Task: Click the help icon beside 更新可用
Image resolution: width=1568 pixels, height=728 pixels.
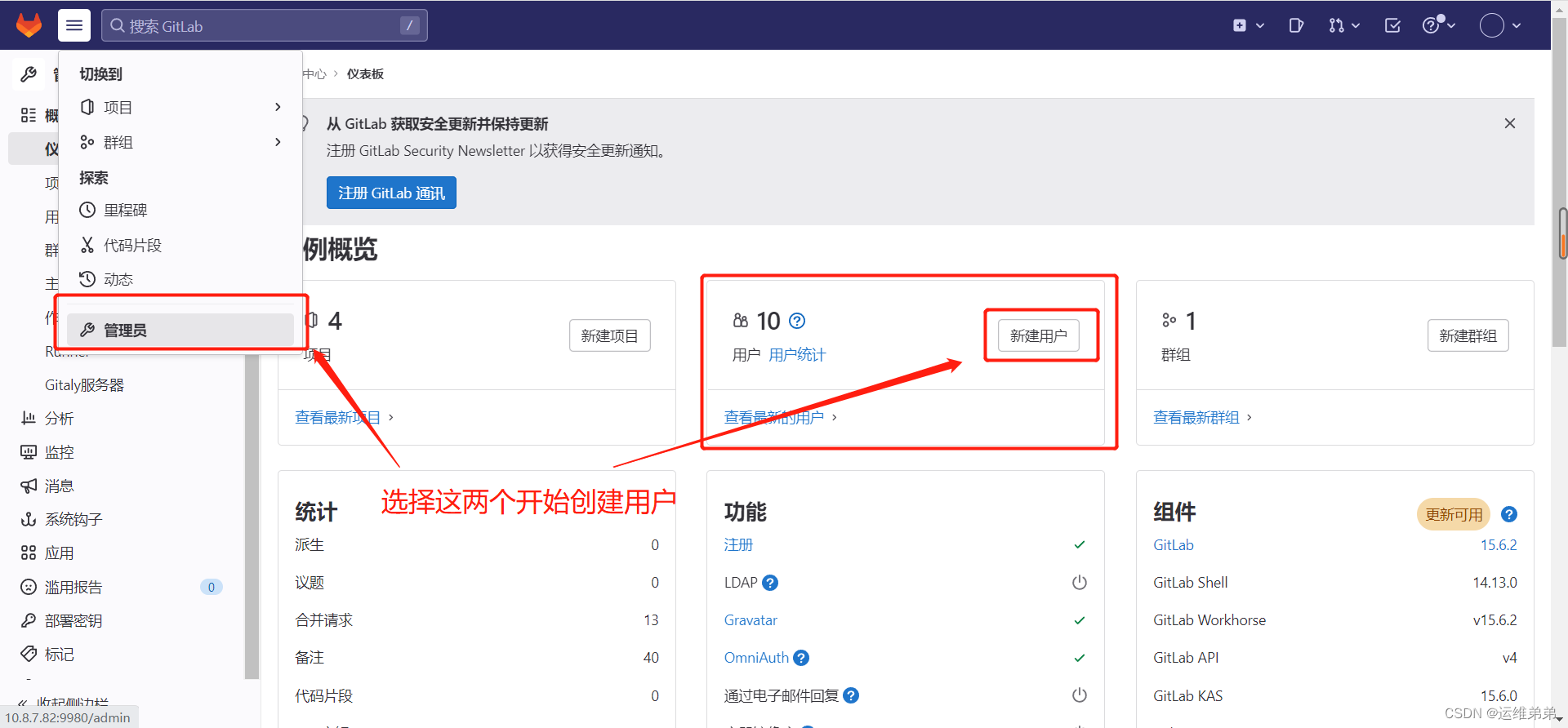Action: pos(1509,514)
